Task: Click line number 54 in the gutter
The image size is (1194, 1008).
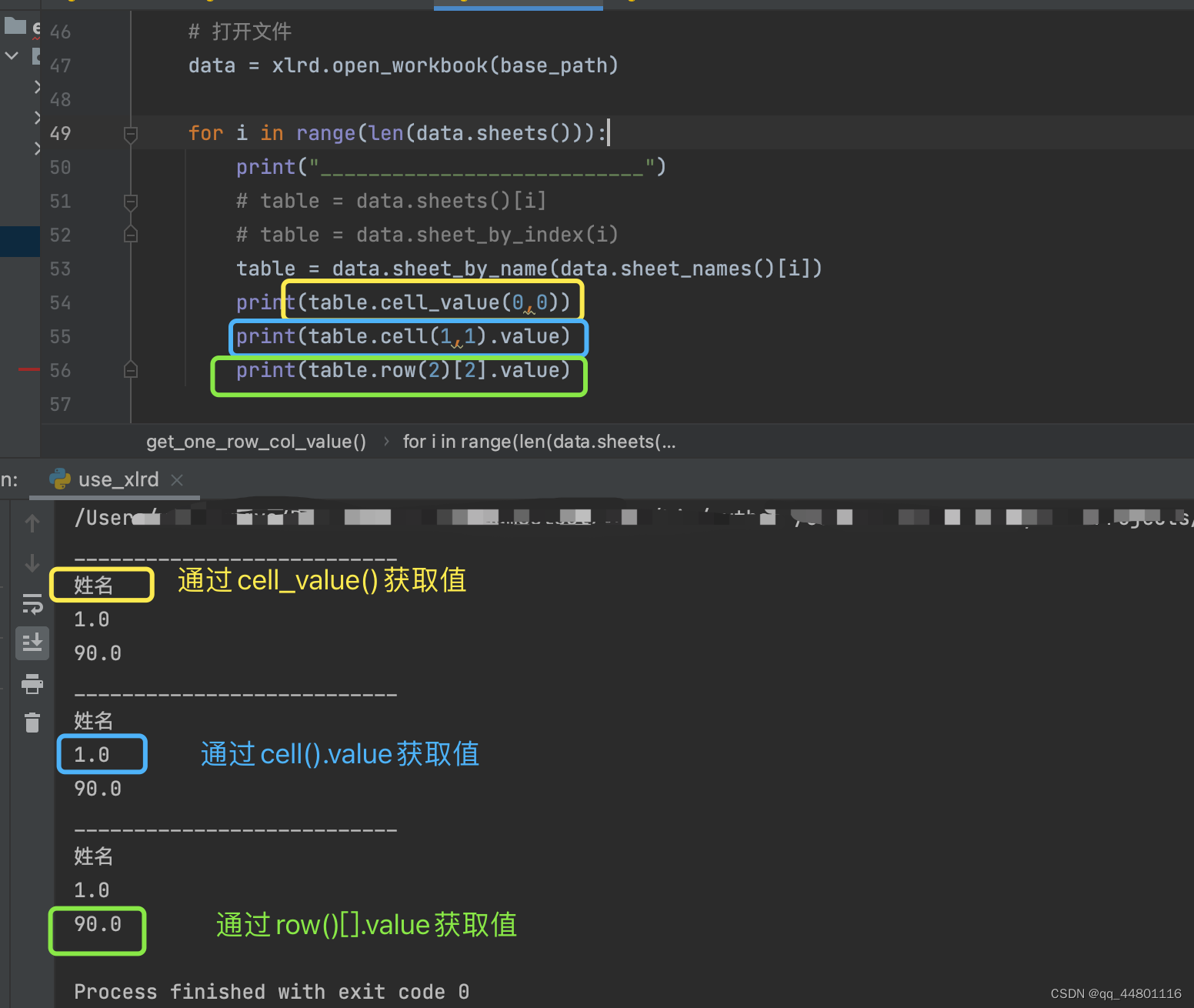Action: [x=60, y=302]
